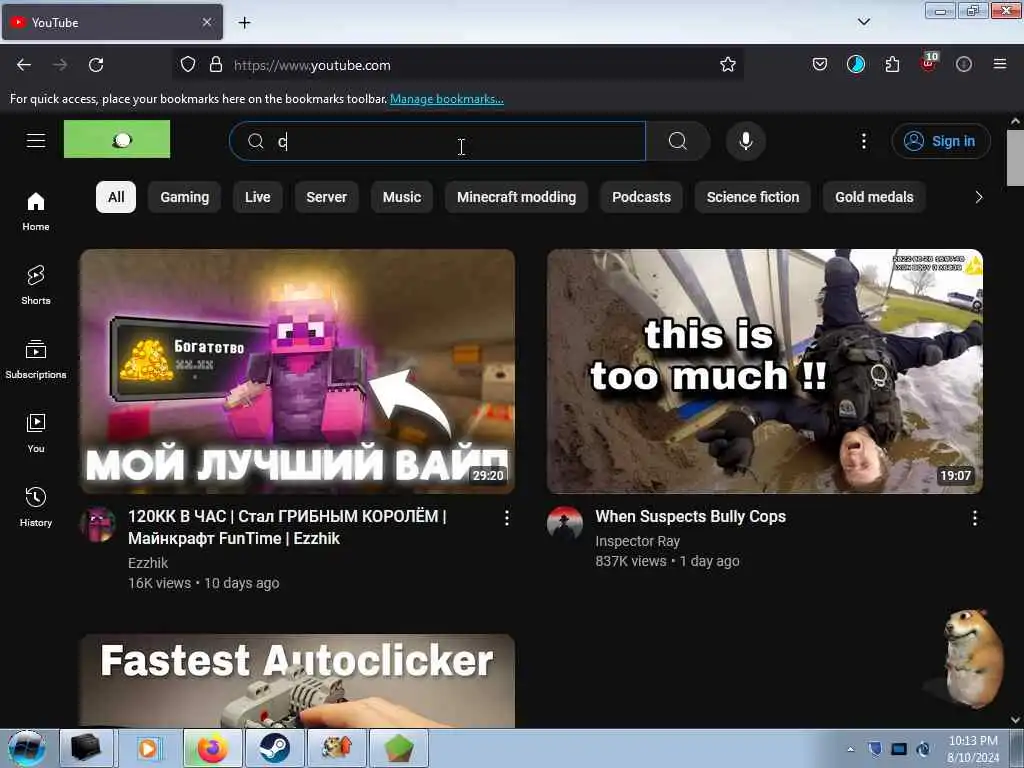Screen dimensions: 1024x768
Task: Visit the Ezzhik channel name link
Action: point(148,563)
